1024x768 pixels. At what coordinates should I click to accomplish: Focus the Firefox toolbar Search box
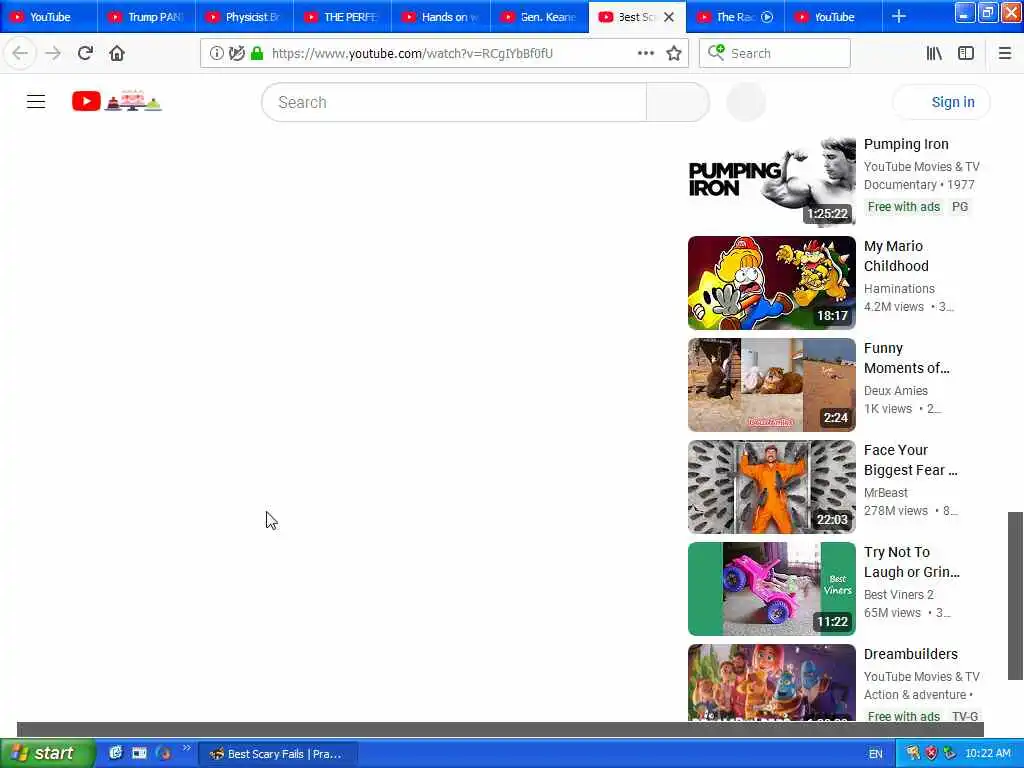pos(775,53)
